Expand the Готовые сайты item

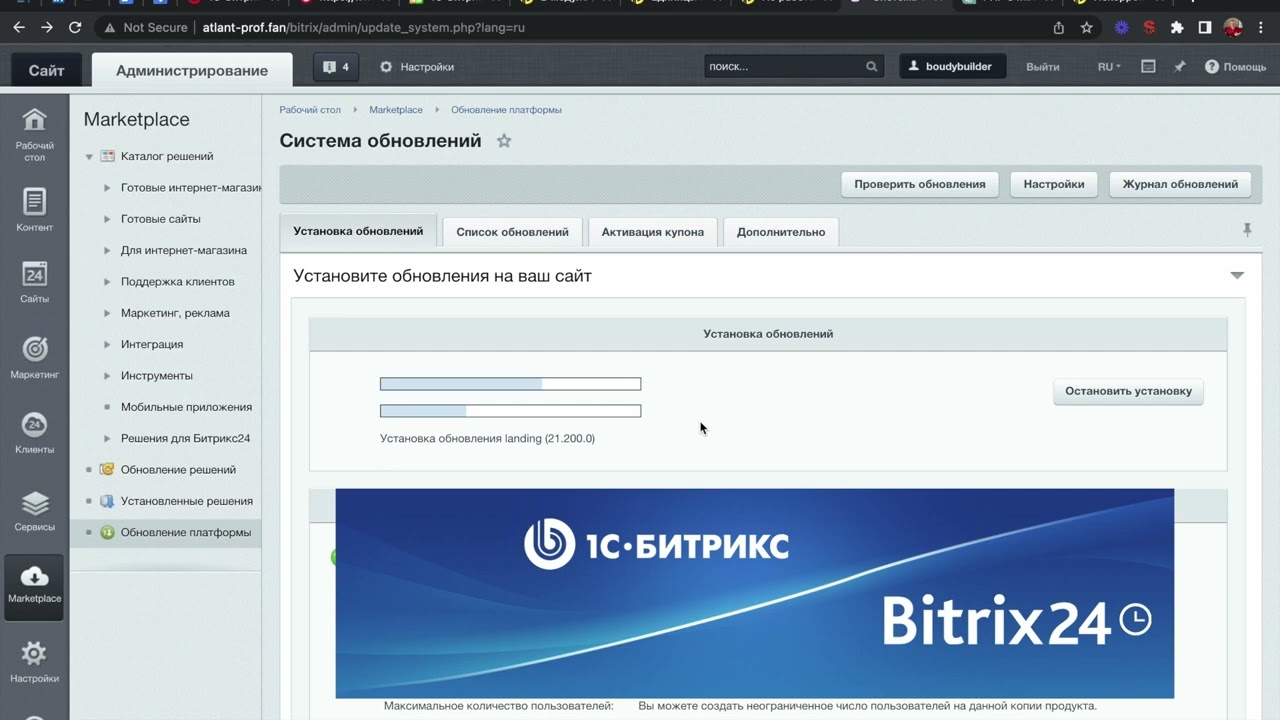pos(108,219)
